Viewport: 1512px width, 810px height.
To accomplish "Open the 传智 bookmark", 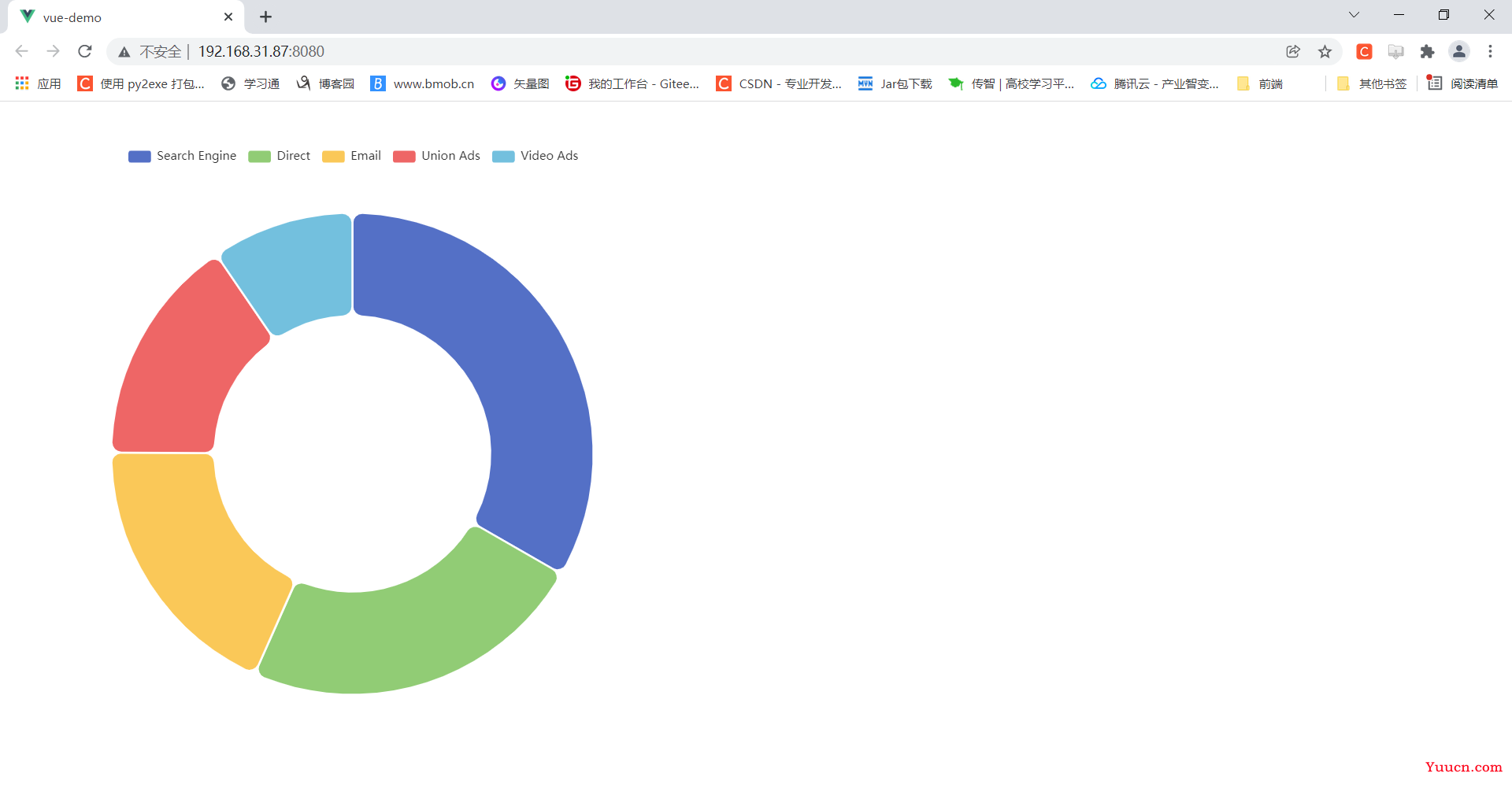I will click(1011, 83).
